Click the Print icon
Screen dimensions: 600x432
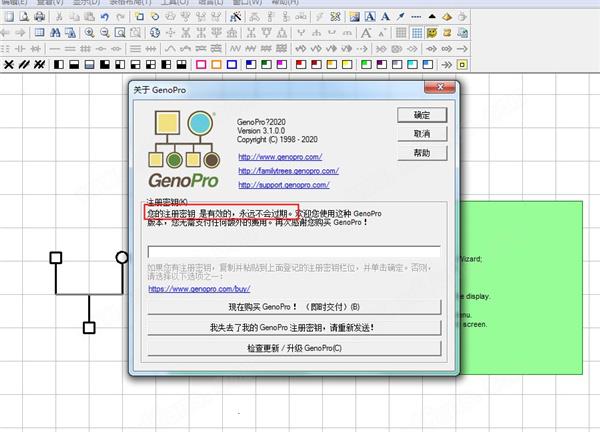point(39,16)
